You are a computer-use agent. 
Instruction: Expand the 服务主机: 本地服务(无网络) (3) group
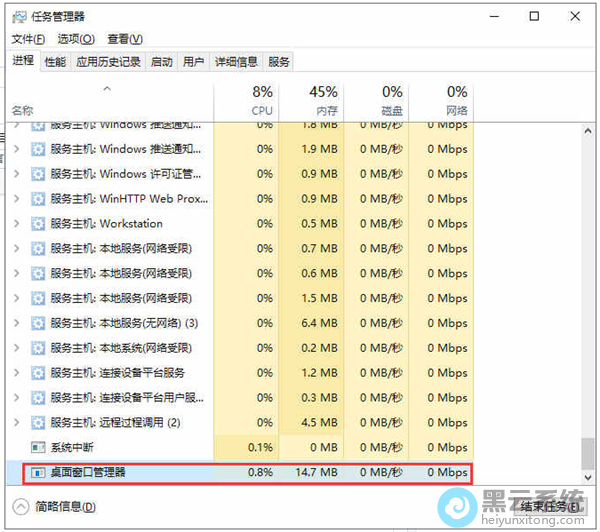15,323
